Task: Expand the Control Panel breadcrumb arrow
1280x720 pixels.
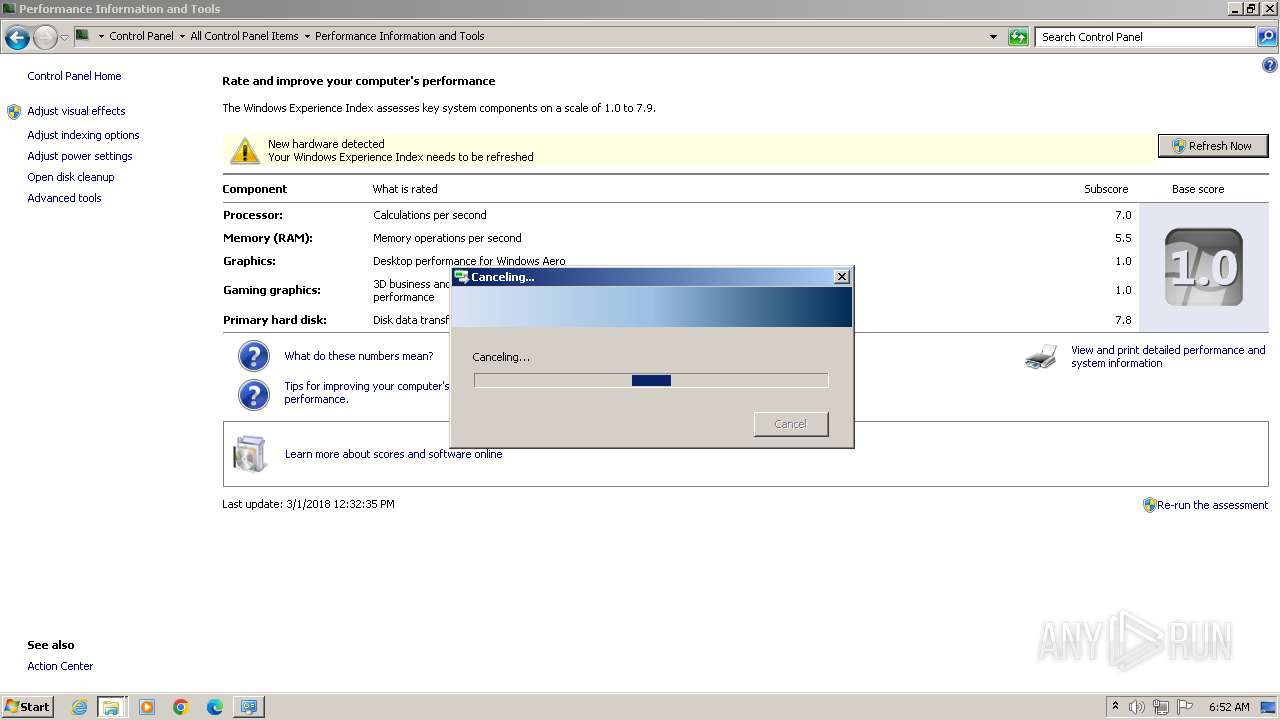Action: pos(182,36)
